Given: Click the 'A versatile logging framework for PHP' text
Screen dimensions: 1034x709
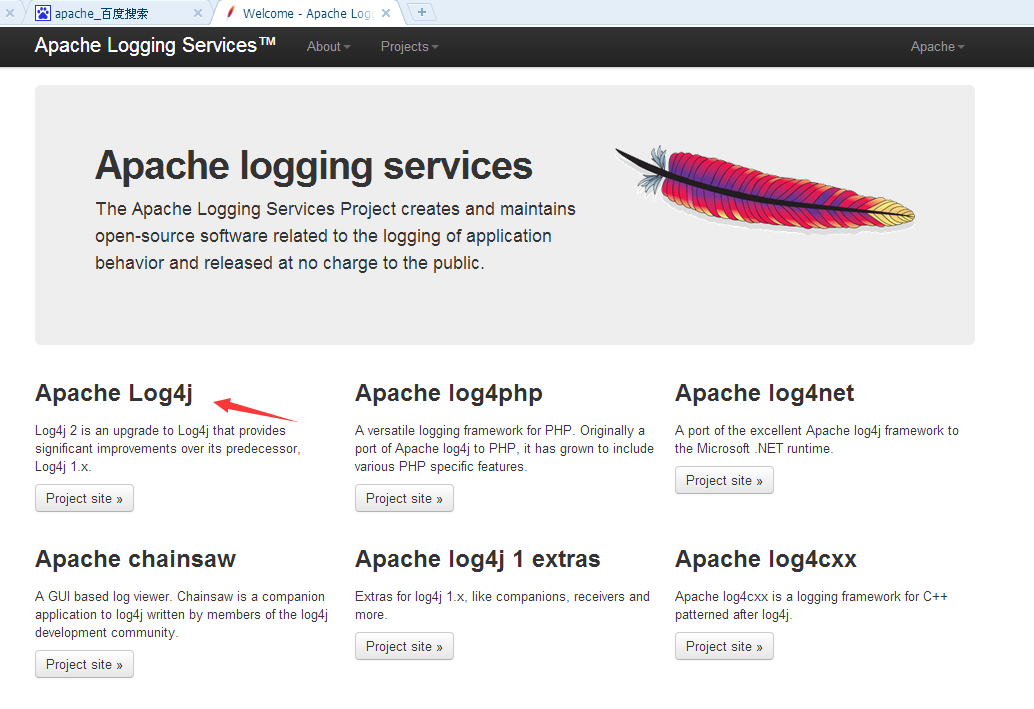Looking at the screenshot, I should coord(504,448).
